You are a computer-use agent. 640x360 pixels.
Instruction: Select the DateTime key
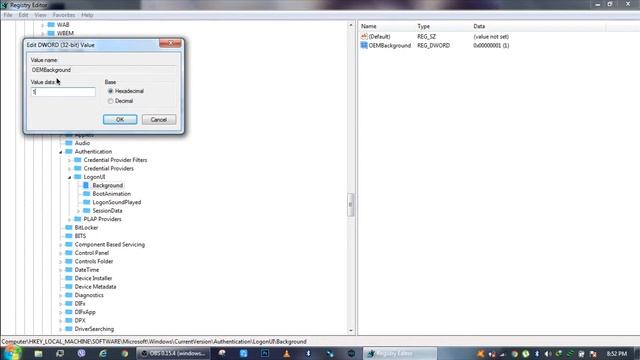point(87,270)
